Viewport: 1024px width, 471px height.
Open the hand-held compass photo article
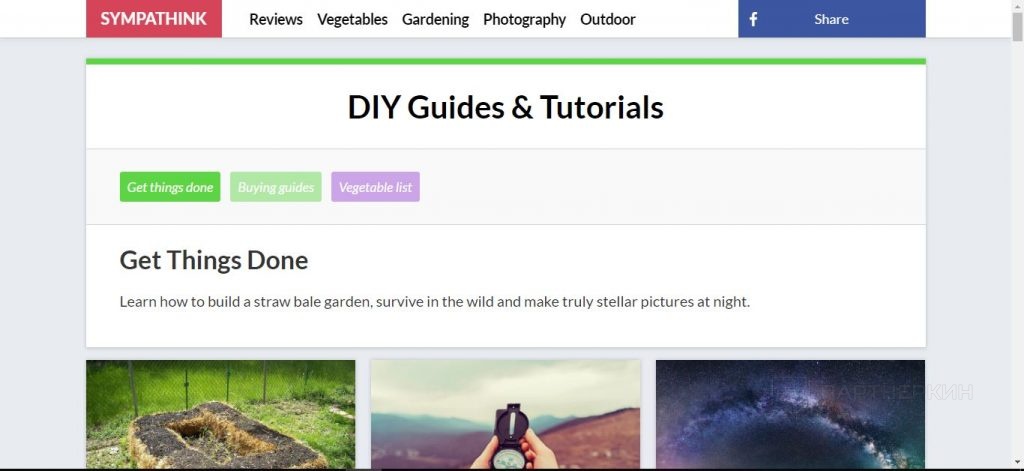(x=505, y=414)
